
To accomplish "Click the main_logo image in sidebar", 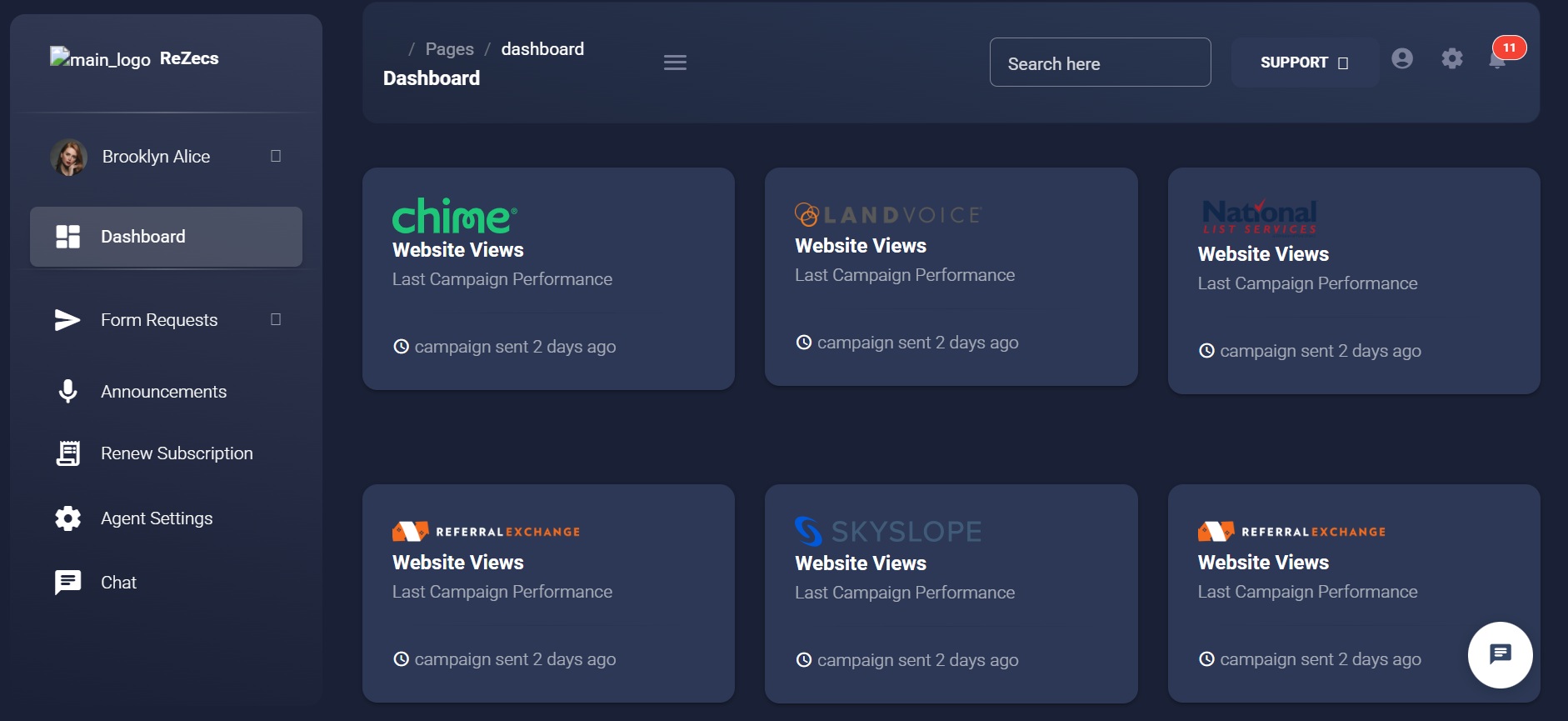I will 100,58.
